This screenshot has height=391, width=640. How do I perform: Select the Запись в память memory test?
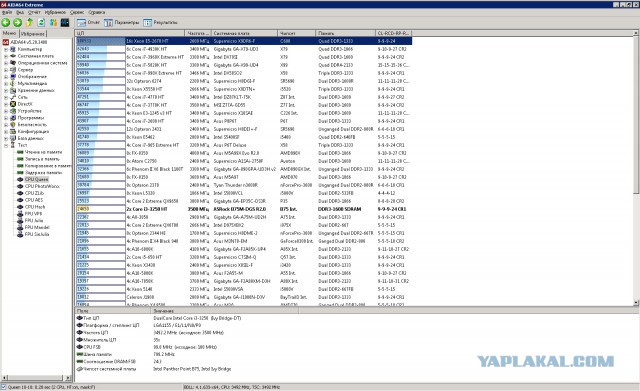[x=42, y=159]
